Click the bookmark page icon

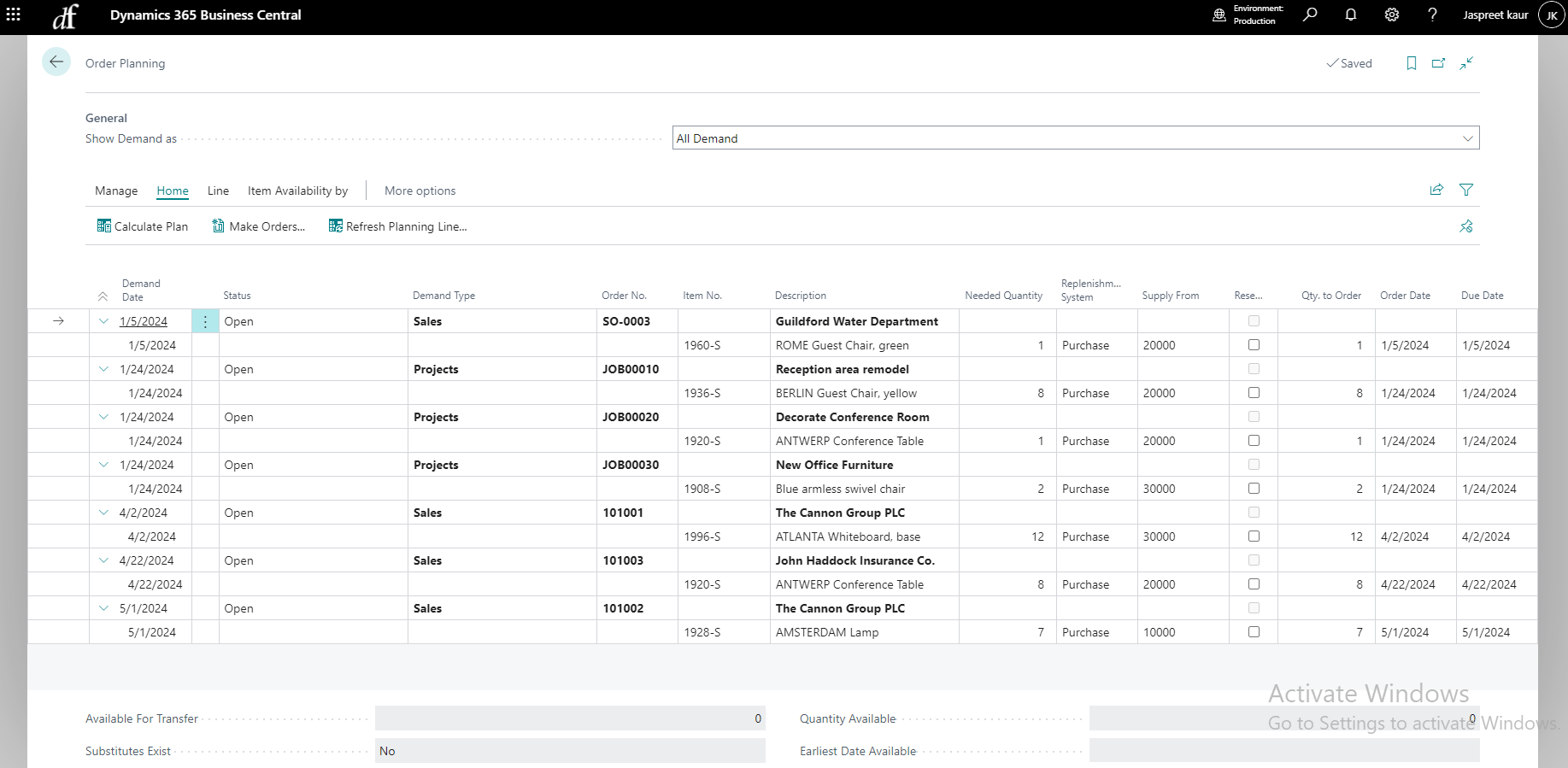[1411, 63]
